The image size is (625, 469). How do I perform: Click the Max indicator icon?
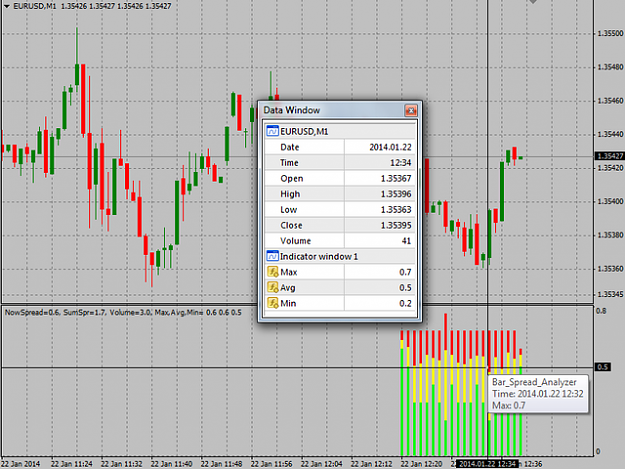coord(273,272)
